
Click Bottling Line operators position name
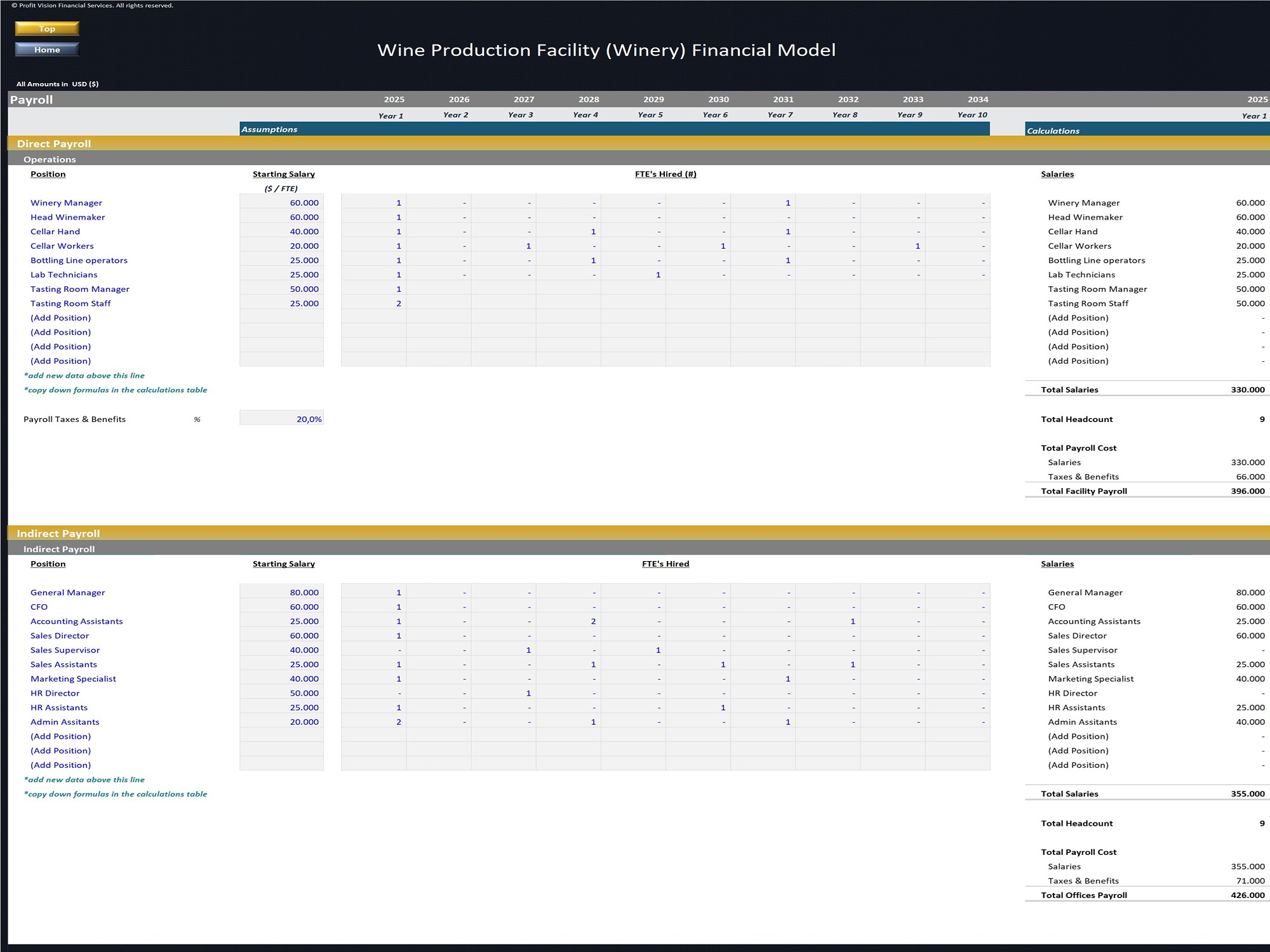(x=79, y=260)
